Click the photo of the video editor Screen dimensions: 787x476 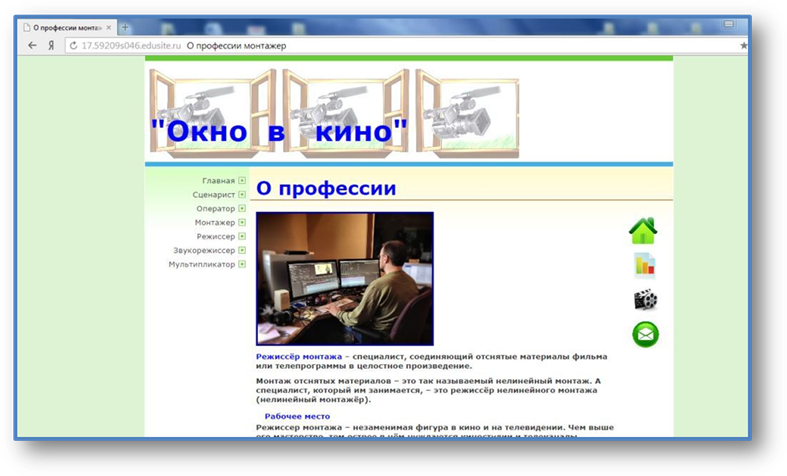click(345, 279)
